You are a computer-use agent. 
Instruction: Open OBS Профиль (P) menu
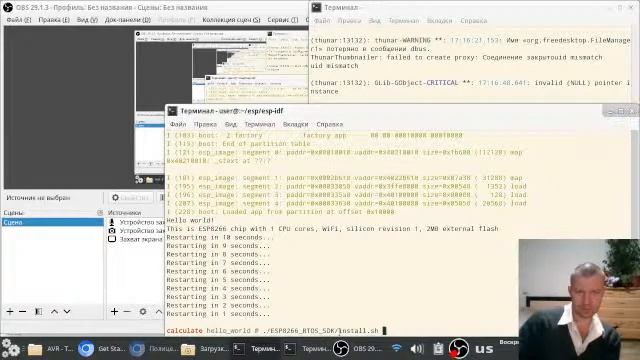[176, 20]
